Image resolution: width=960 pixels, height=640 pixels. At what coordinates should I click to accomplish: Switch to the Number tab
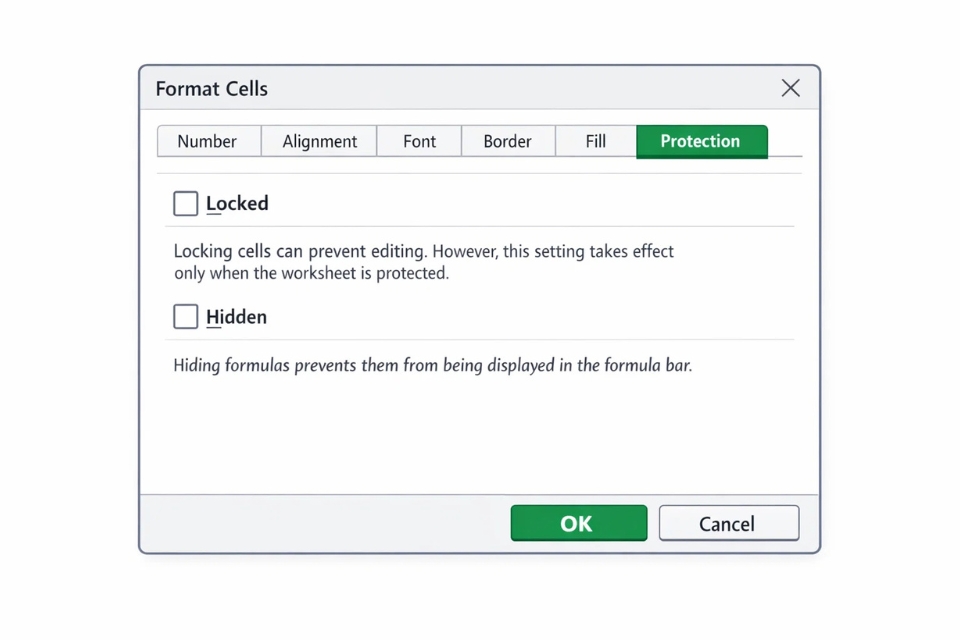pos(207,141)
